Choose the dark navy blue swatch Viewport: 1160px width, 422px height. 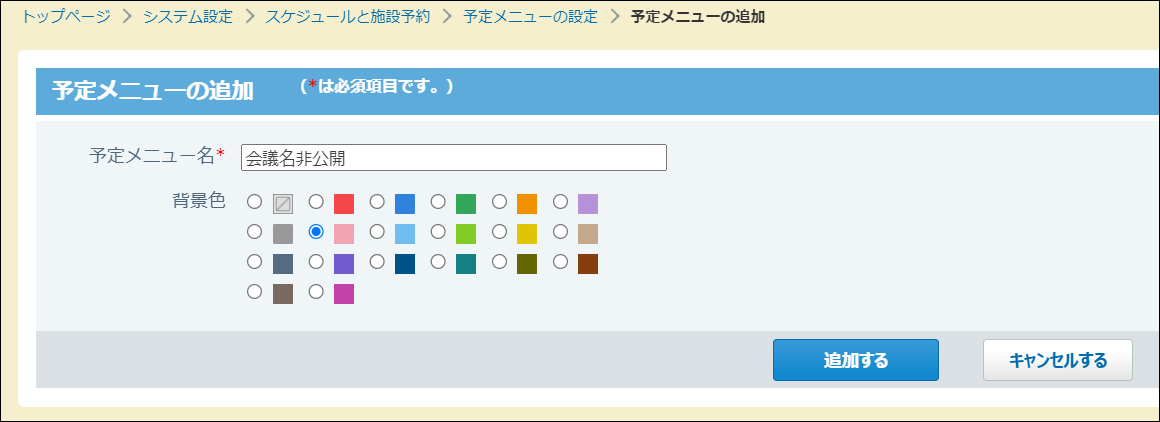405,264
